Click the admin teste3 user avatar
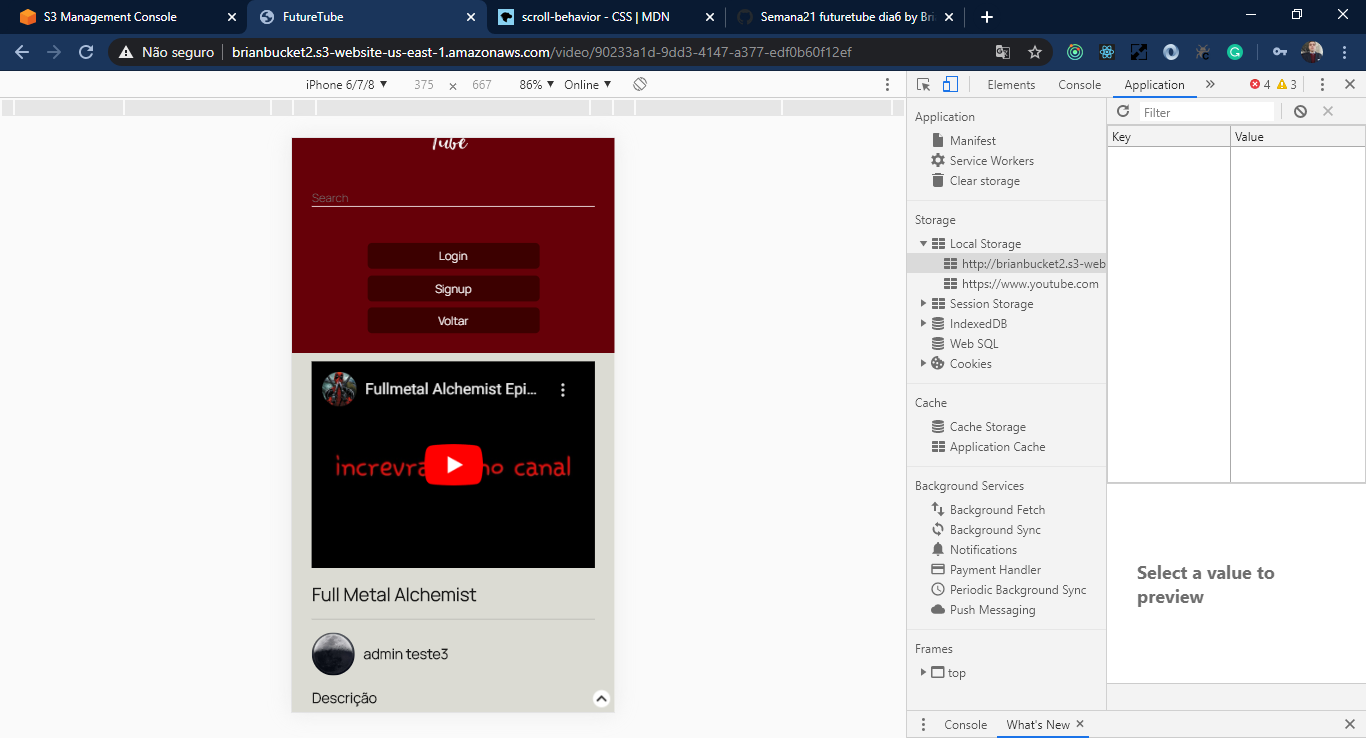The height and width of the screenshot is (738, 1366). [x=333, y=654]
